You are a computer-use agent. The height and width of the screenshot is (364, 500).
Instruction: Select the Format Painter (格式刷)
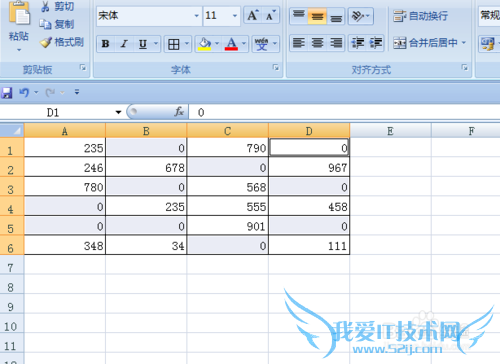61,42
